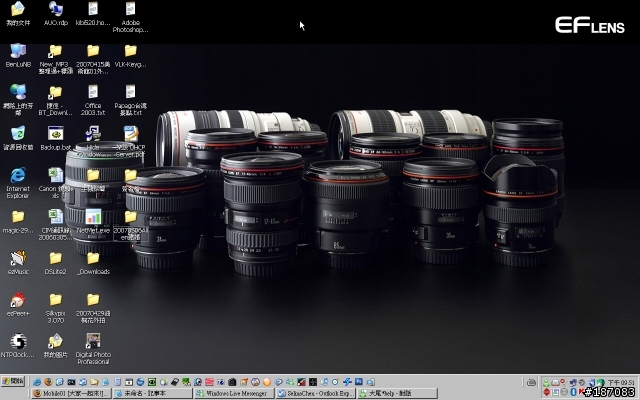
Task: Click the system clock showing 09:51
Action: (621, 382)
